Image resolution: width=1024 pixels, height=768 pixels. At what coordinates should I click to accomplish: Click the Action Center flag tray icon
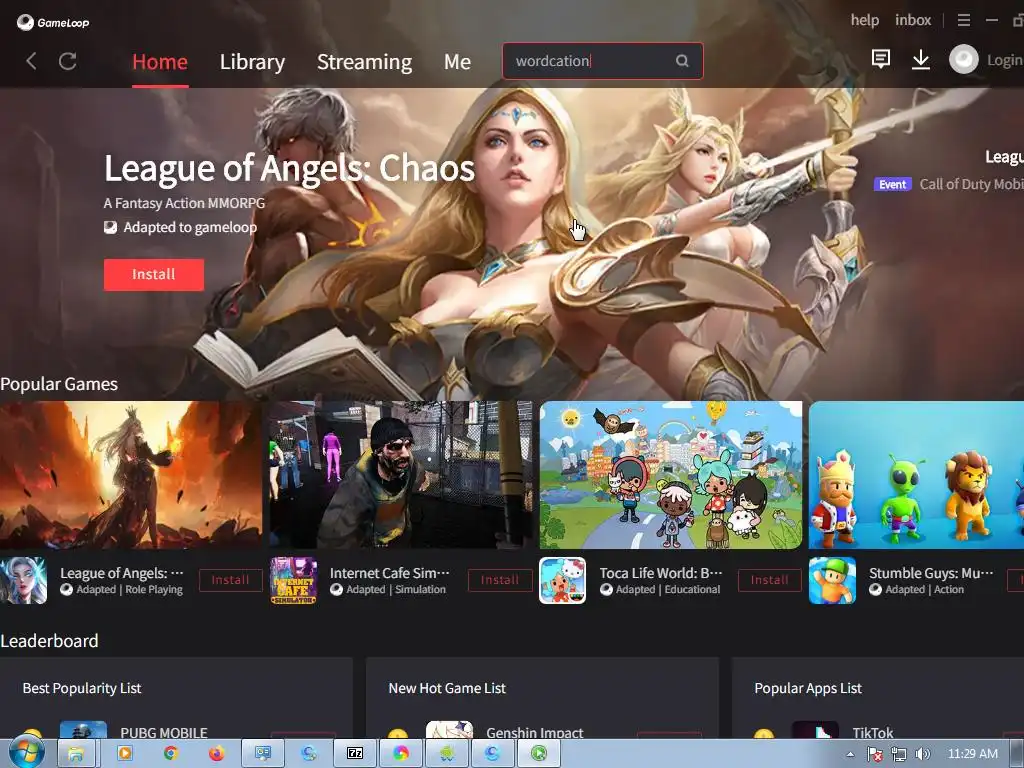tap(874, 754)
